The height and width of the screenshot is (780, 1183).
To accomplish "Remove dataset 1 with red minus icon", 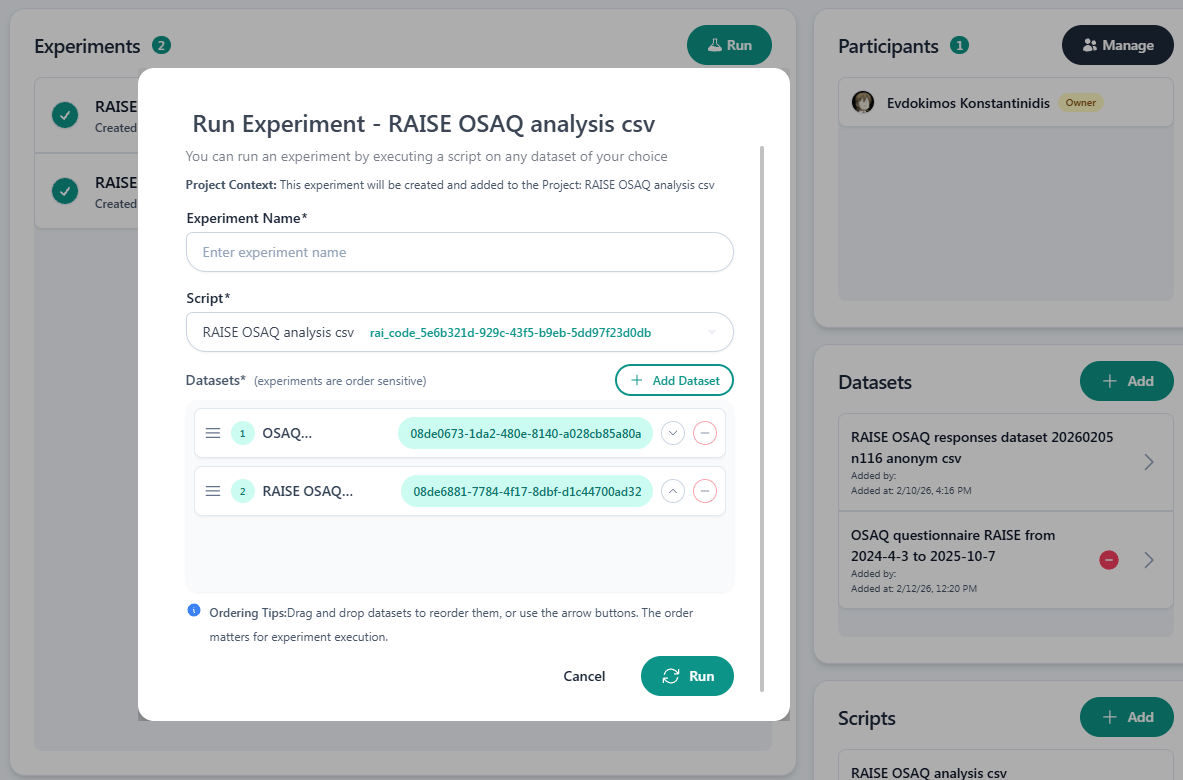I will pyautogui.click(x=705, y=433).
